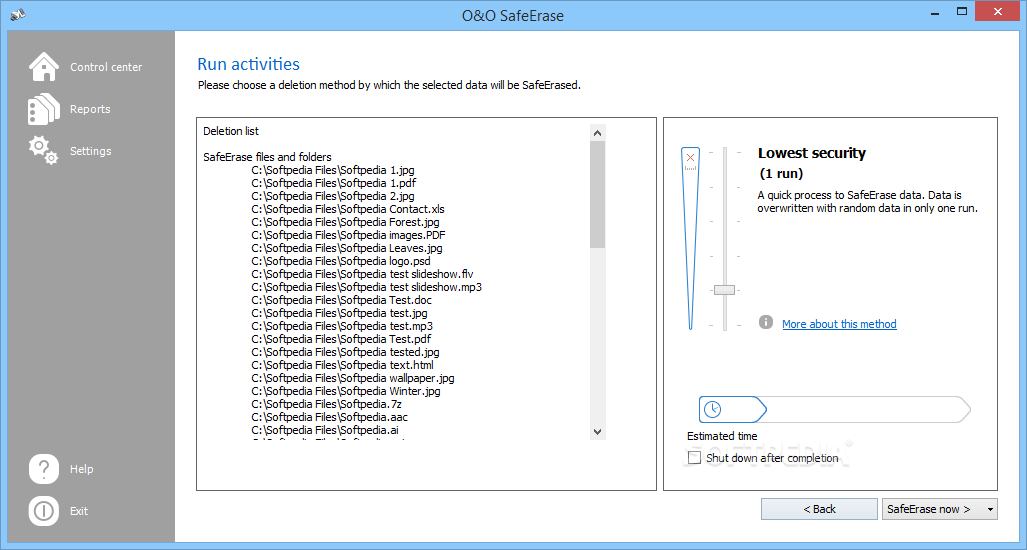Viewport: 1027px width, 550px height.
Task: Click the deletion list scrollbar thumb
Action: pos(597,194)
